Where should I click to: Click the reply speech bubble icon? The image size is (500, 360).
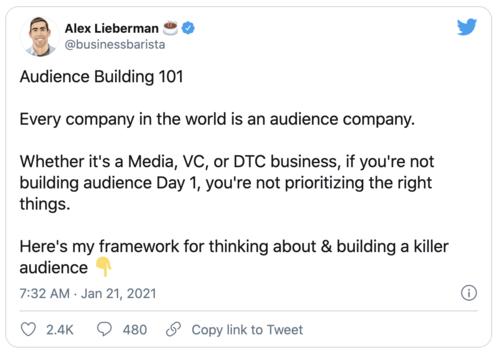104,329
